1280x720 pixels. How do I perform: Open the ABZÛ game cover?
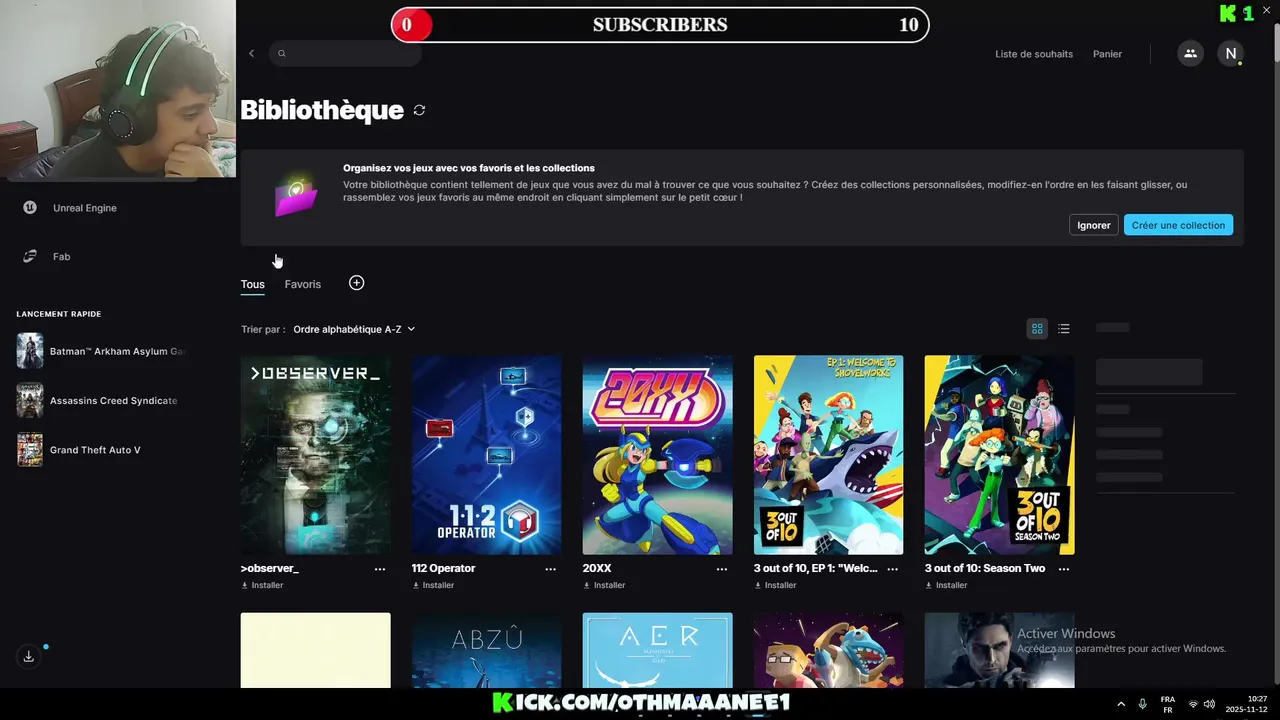[x=487, y=650]
